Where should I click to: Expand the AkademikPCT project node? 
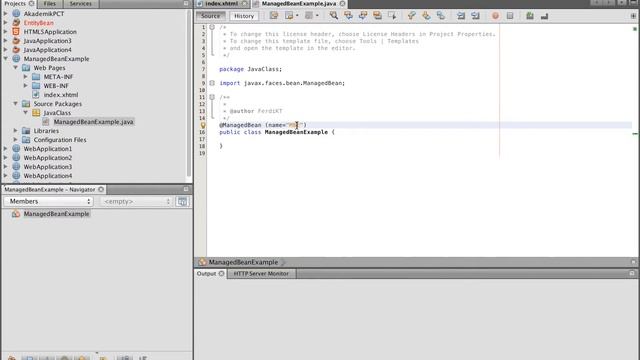click(x=6, y=14)
